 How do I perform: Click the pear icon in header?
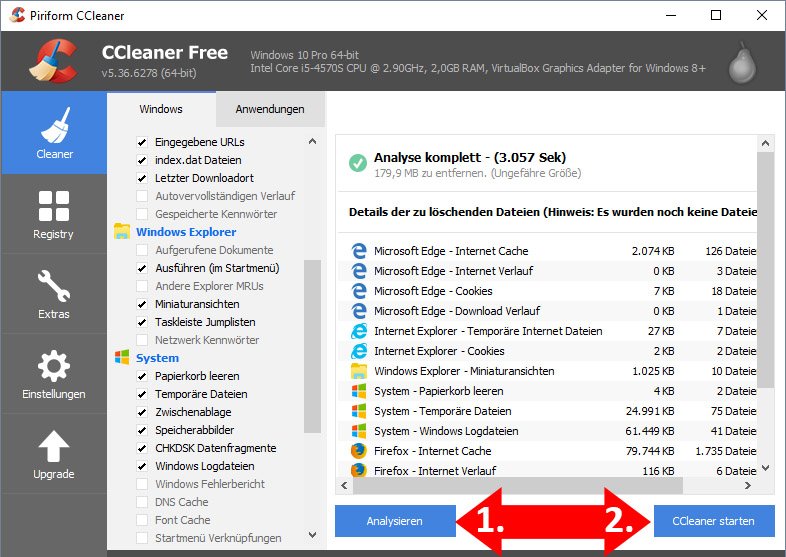click(742, 63)
